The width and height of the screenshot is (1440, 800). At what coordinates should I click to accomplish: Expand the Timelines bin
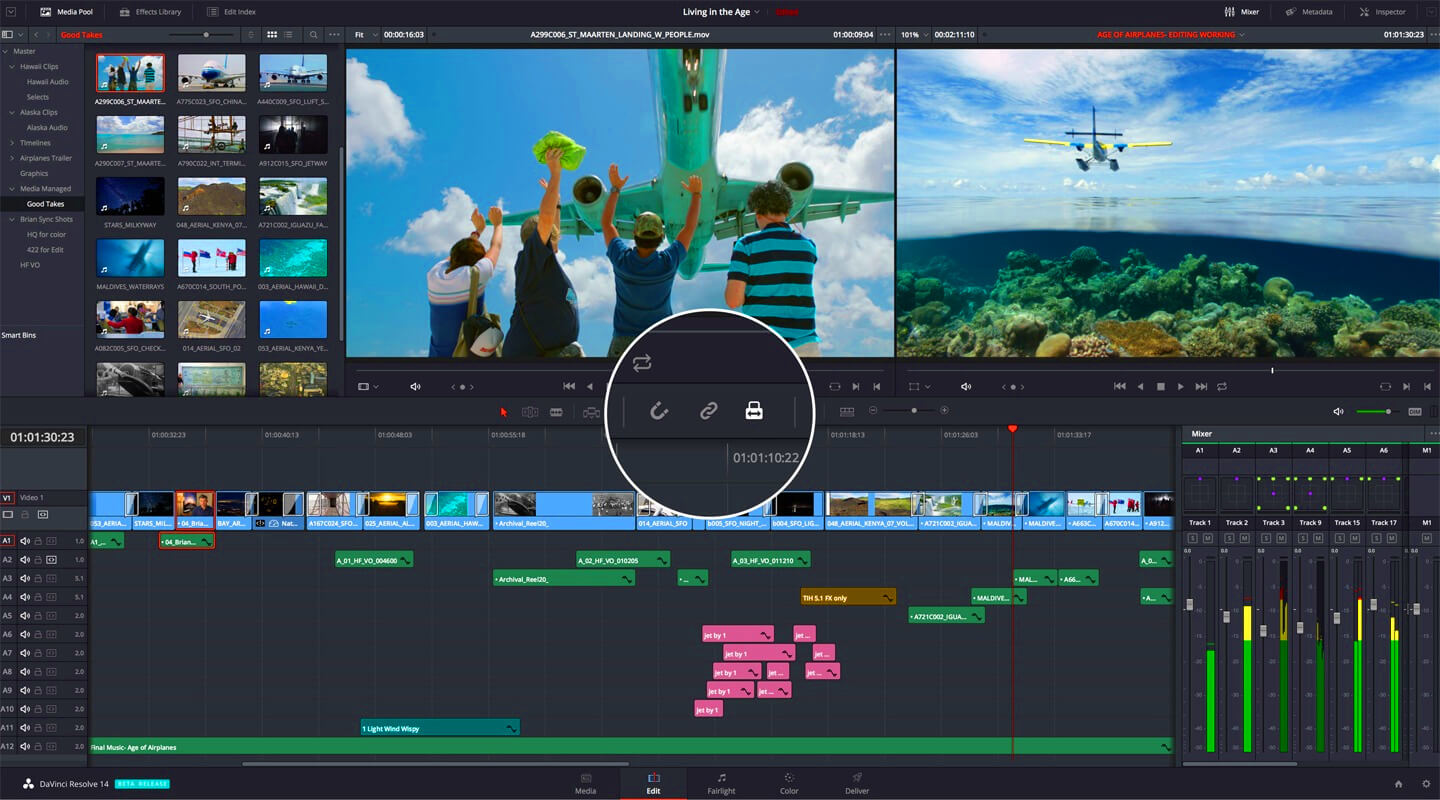[13, 143]
